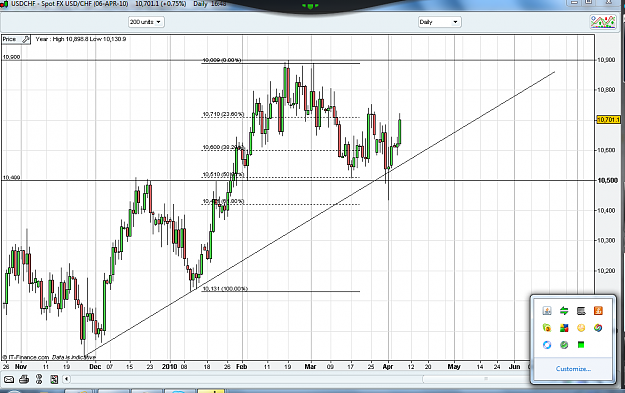Viewport: 625px width, 393px height.
Task: Click the 10,131 (100.00%) Fibonacci label
Action: tap(225, 288)
